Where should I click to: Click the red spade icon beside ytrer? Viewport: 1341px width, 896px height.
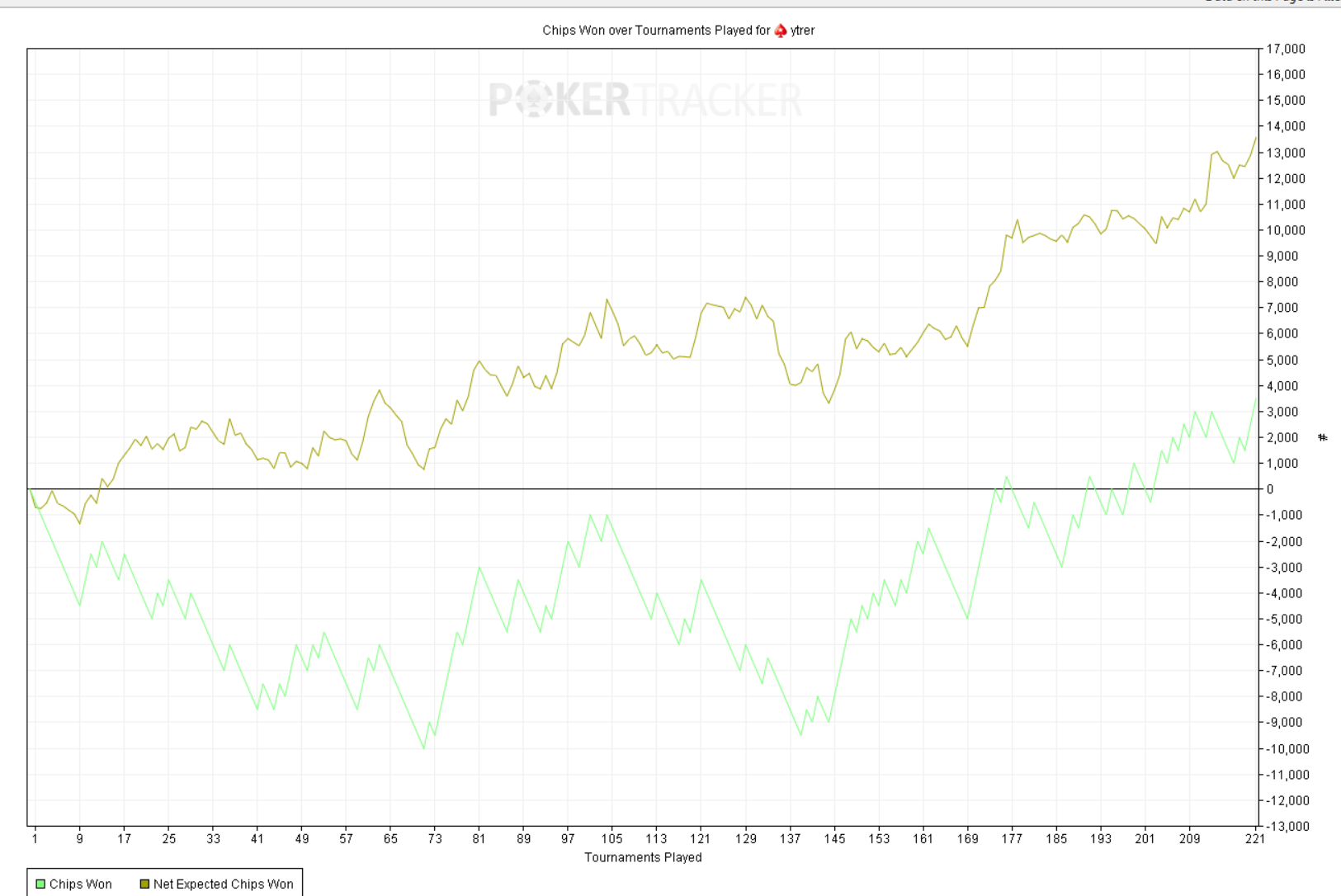click(x=780, y=31)
